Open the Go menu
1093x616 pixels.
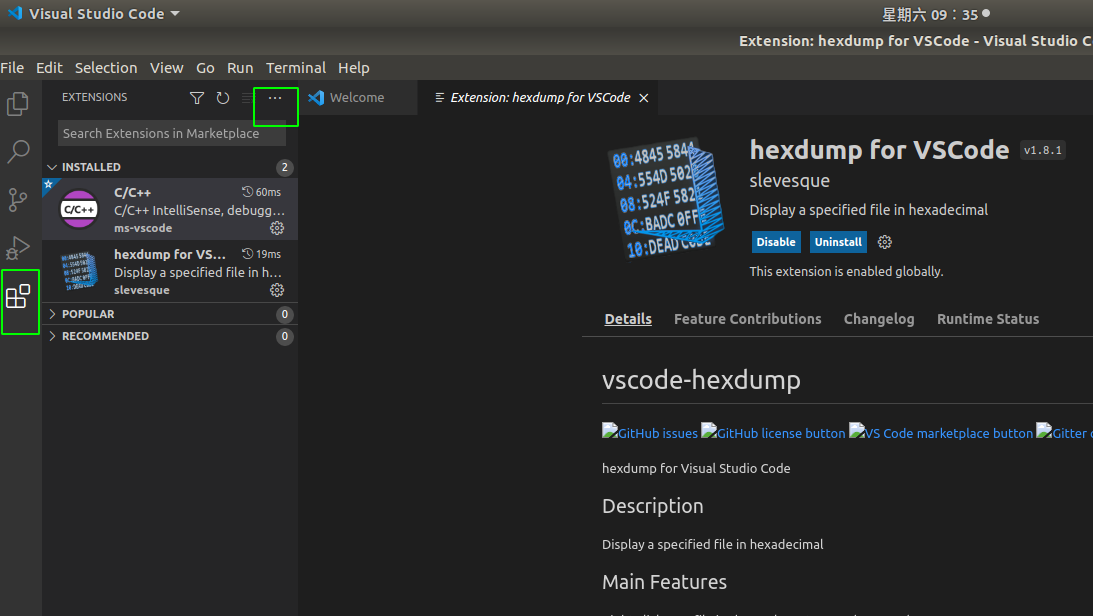click(x=205, y=68)
